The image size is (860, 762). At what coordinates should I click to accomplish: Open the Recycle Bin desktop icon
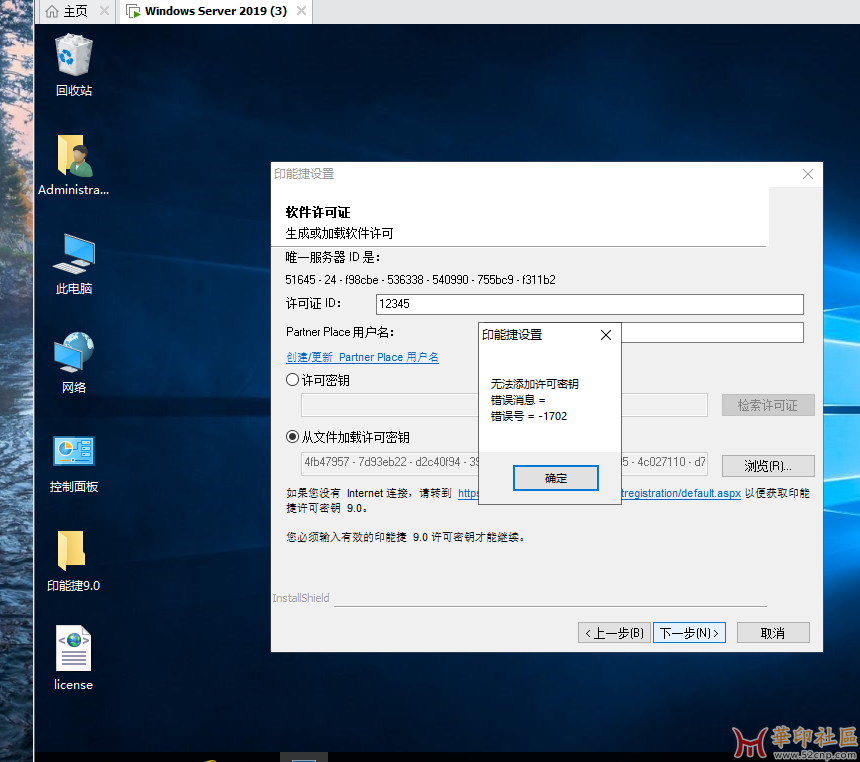point(73,65)
